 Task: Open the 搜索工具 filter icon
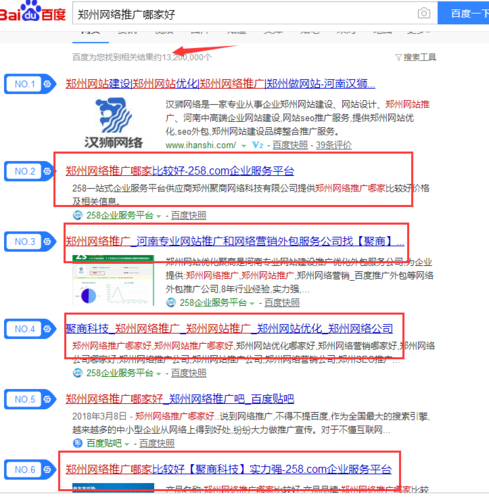(x=398, y=58)
